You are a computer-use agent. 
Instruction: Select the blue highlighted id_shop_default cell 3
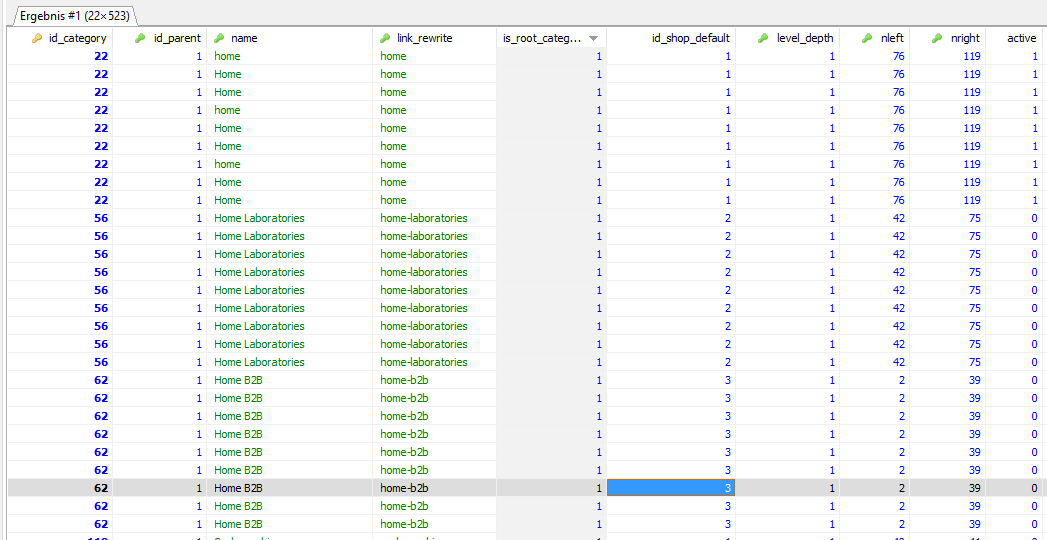(671, 488)
